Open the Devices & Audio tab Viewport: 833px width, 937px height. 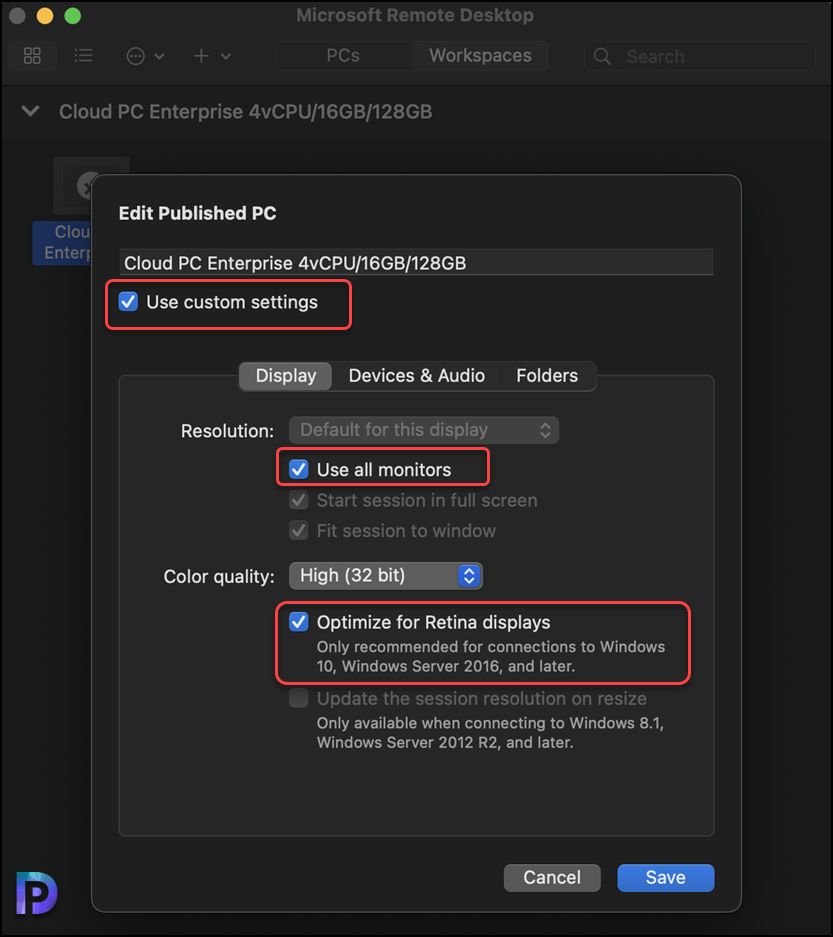(x=416, y=376)
